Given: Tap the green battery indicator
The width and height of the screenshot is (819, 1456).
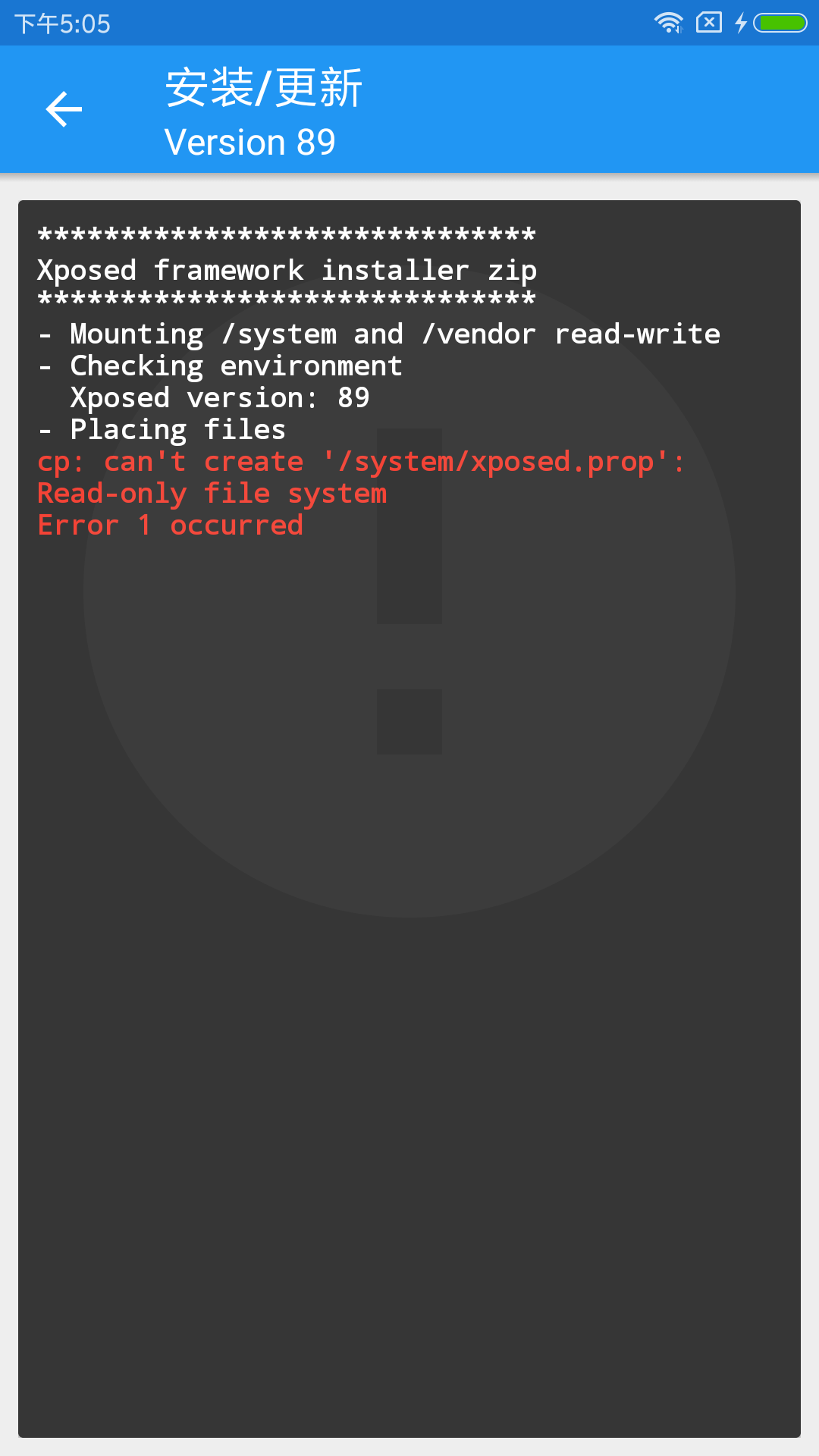Looking at the screenshot, I should click(780, 23).
